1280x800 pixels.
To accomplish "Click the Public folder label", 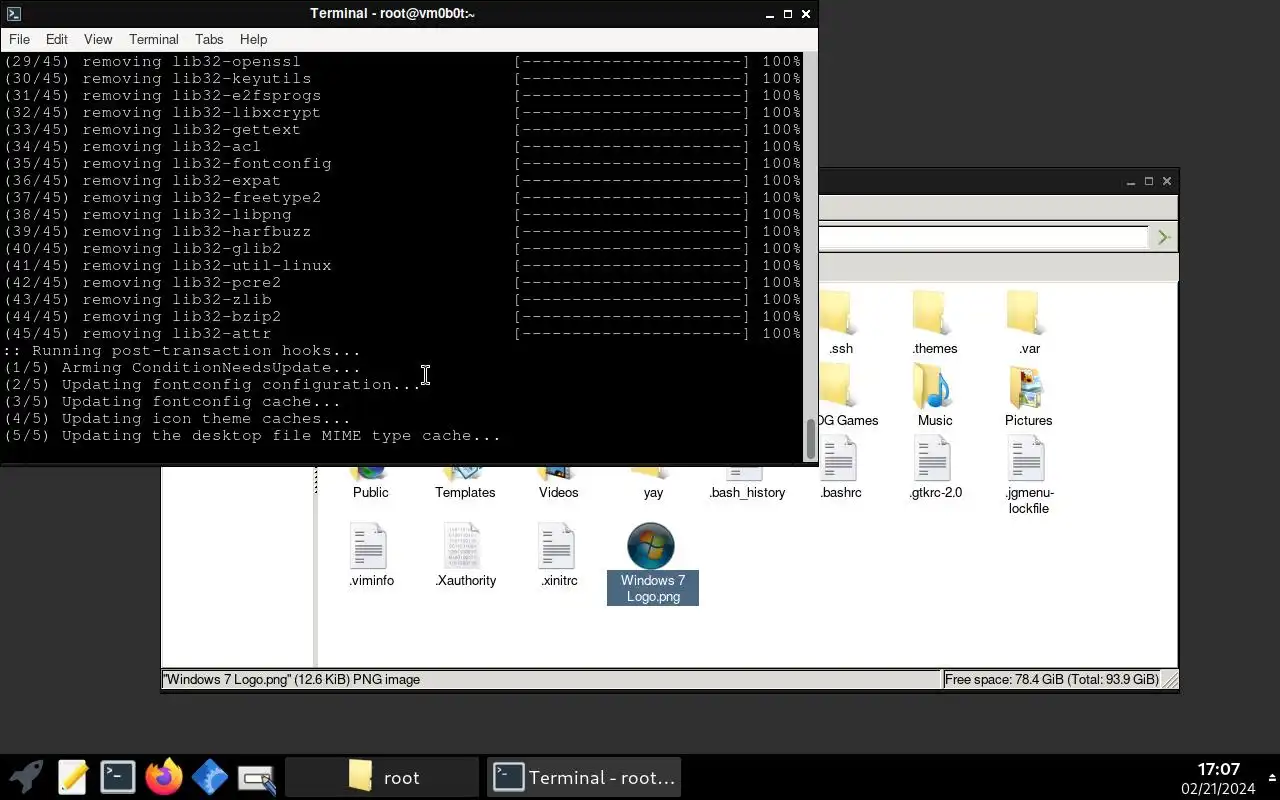I will [x=370, y=492].
